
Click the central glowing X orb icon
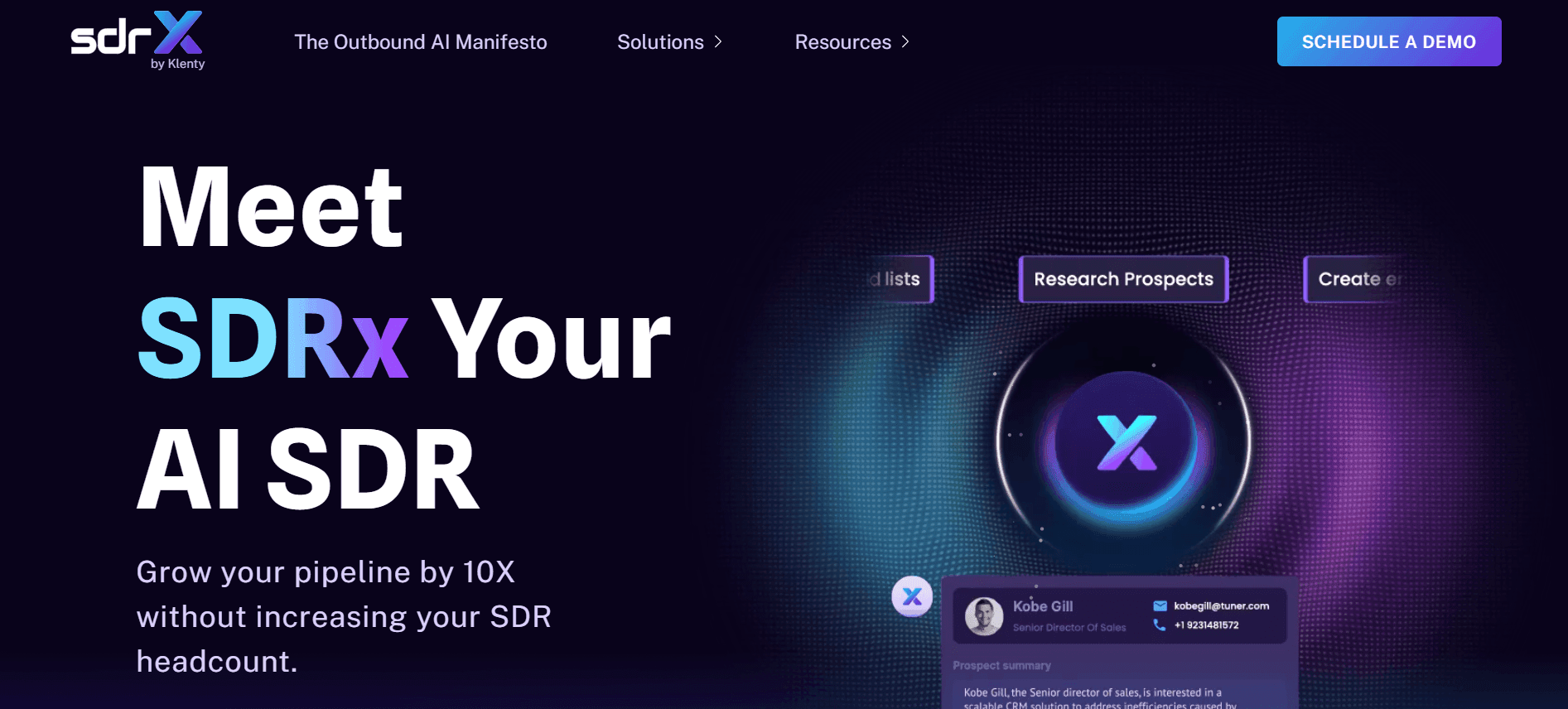[x=1125, y=443]
